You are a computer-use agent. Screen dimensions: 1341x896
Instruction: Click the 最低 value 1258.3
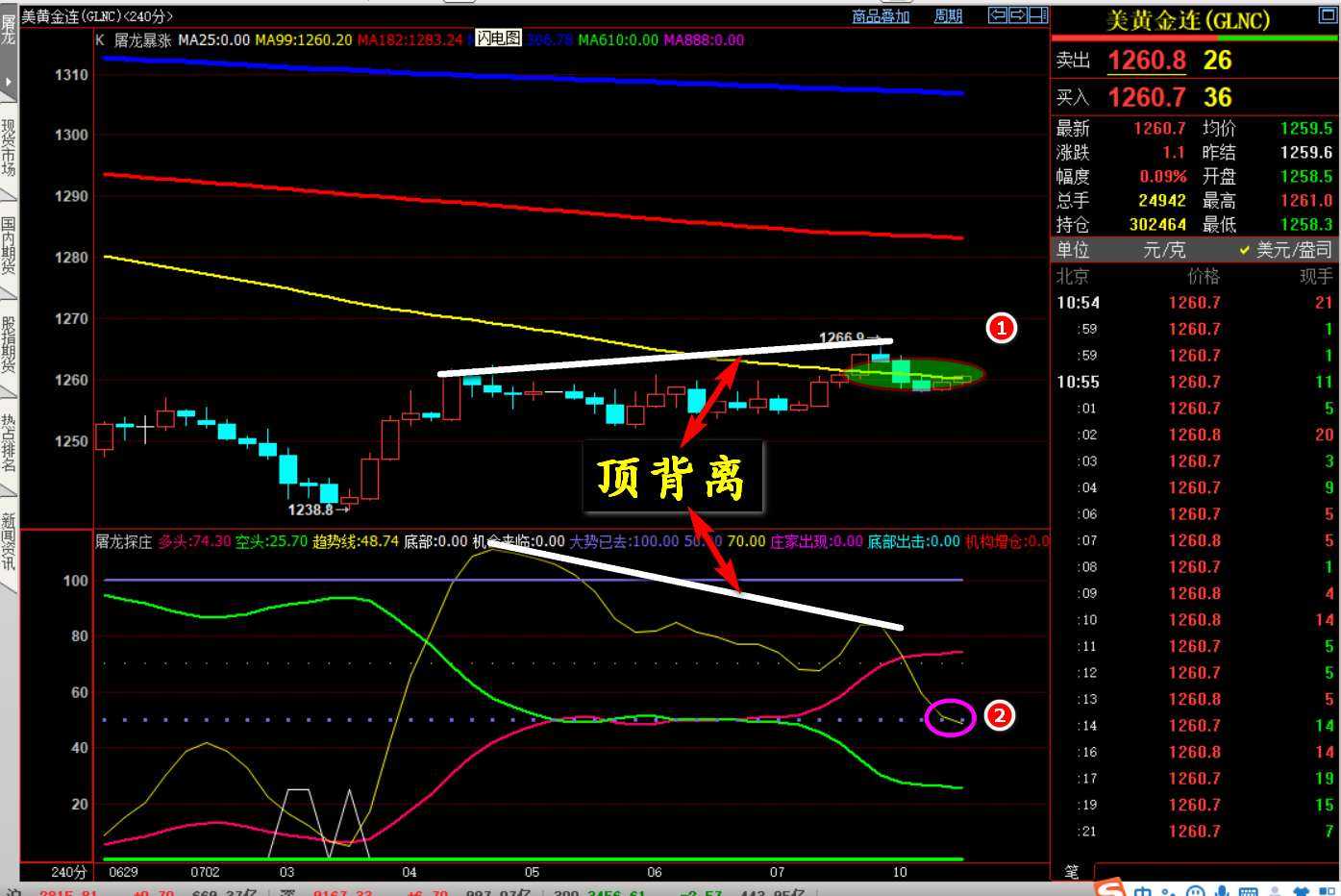click(x=1306, y=224)
